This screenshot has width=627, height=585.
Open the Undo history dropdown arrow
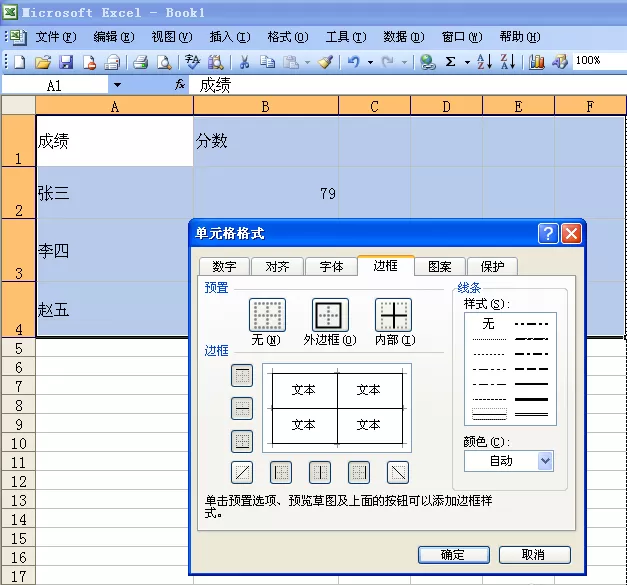(370, 62)
